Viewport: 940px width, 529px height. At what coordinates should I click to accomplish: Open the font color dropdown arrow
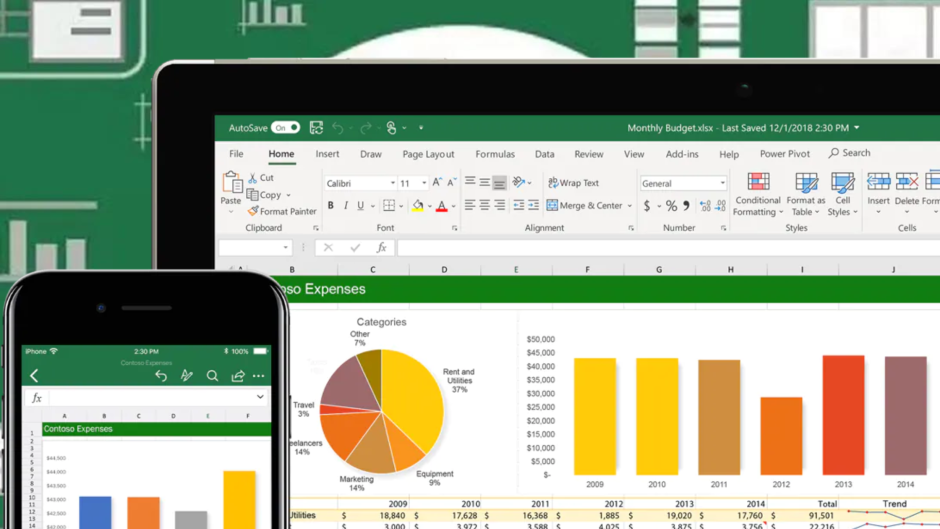tap(453, 207)
